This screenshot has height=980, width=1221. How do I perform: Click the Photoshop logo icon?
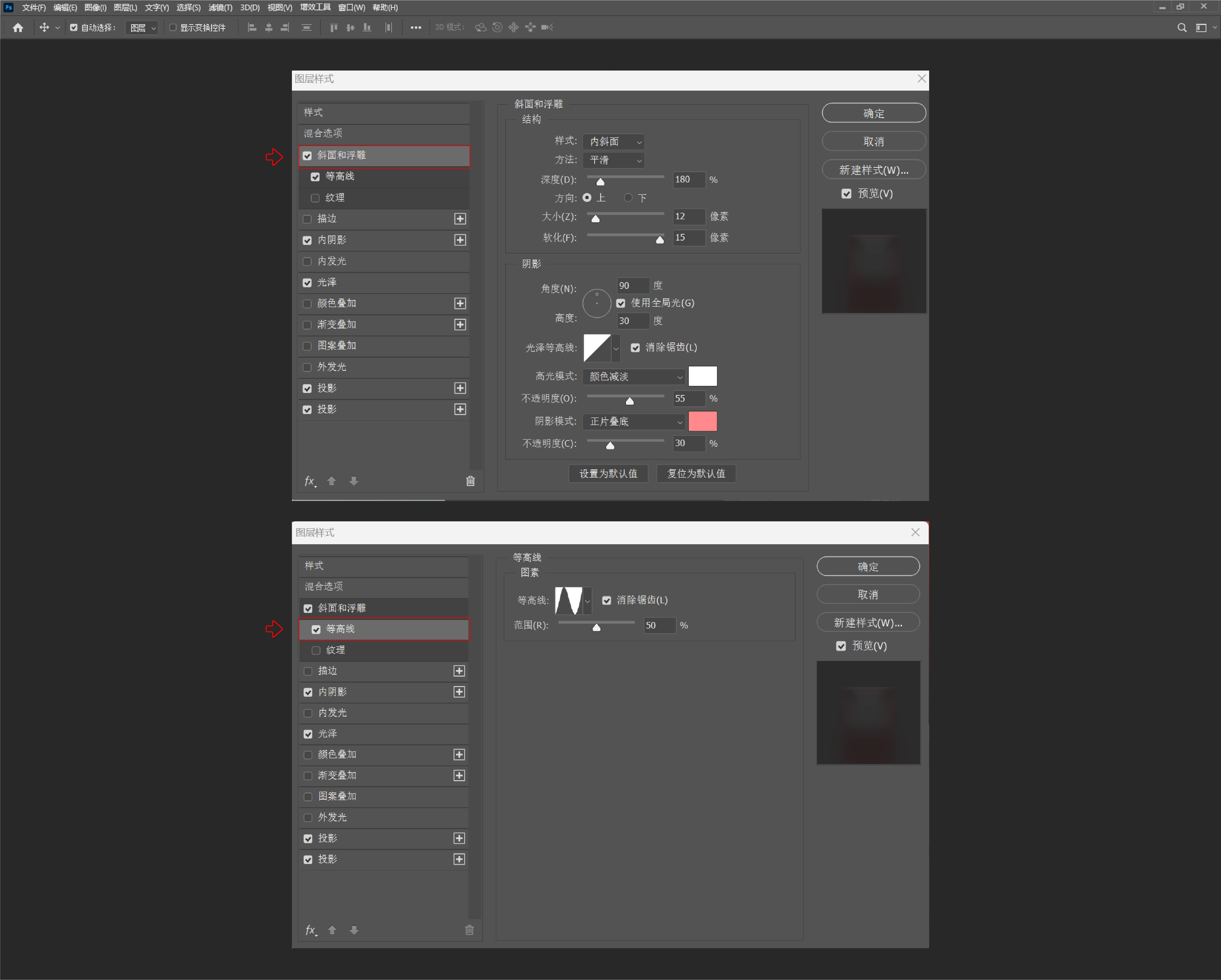click(8, 7)
